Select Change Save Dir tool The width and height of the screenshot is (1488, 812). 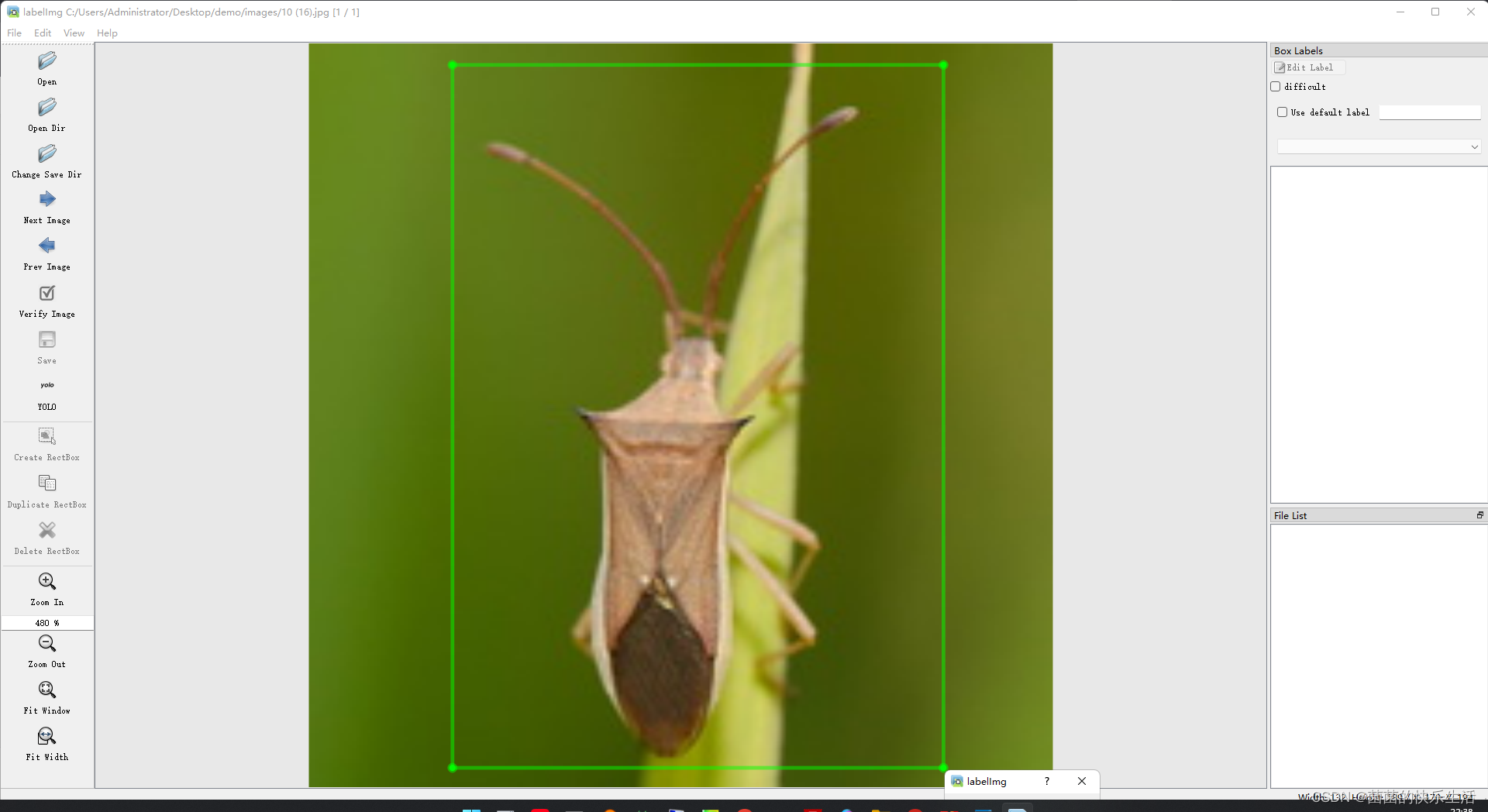coord(47,161)
